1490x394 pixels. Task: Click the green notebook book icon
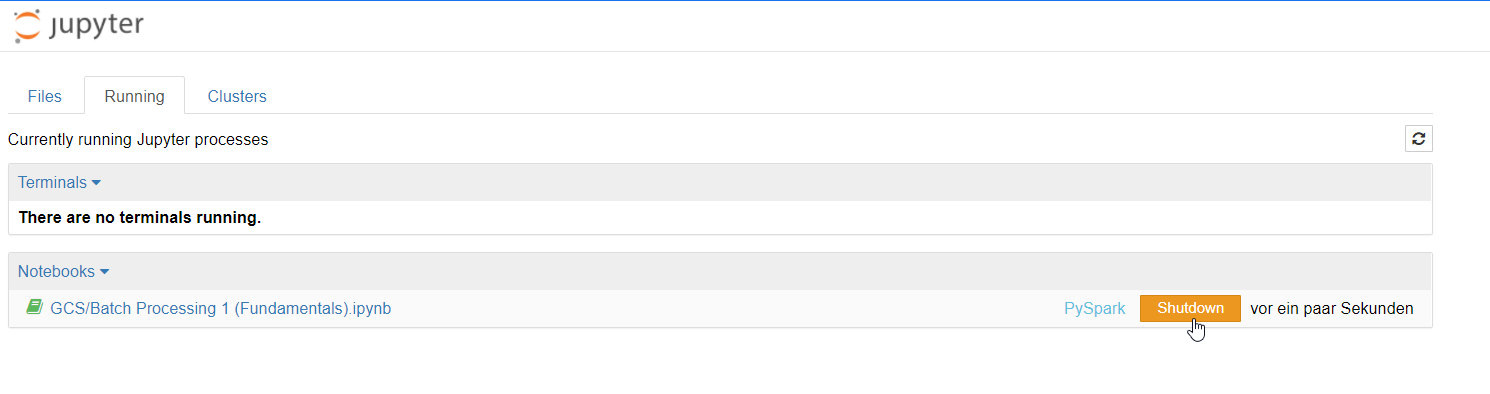pyautogui.click(x=35, y=308)
